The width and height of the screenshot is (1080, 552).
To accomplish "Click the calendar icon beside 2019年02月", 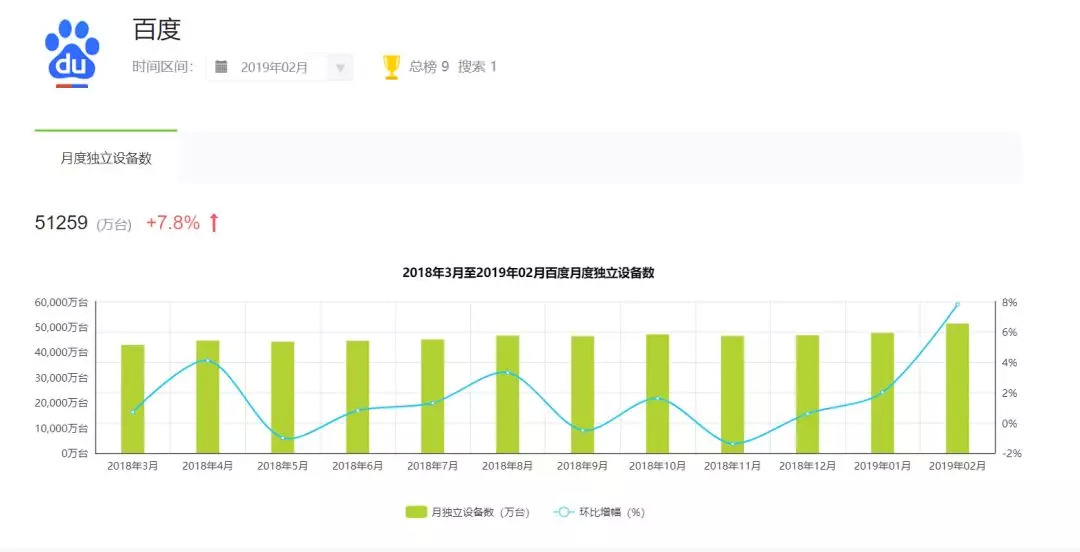I will coord(221,67).
